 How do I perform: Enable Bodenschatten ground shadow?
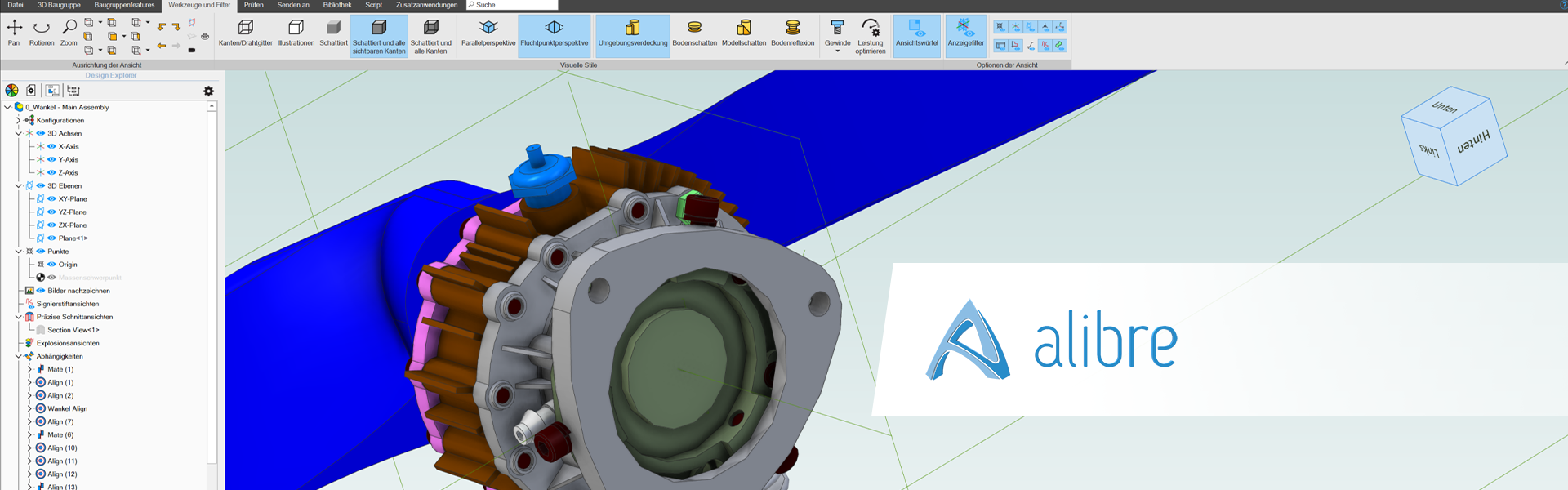[694, 33]
